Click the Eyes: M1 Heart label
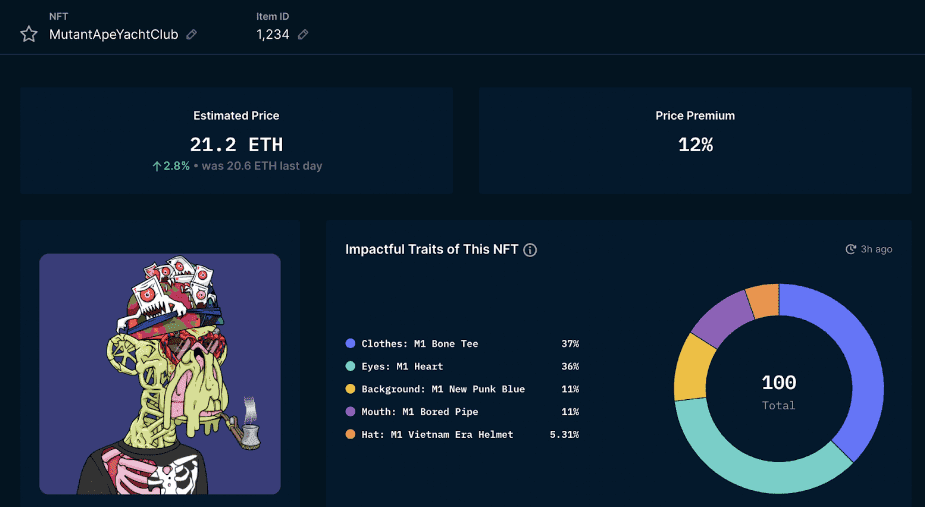The height and width of the screenshot is (507, 925). pos(402,367)
